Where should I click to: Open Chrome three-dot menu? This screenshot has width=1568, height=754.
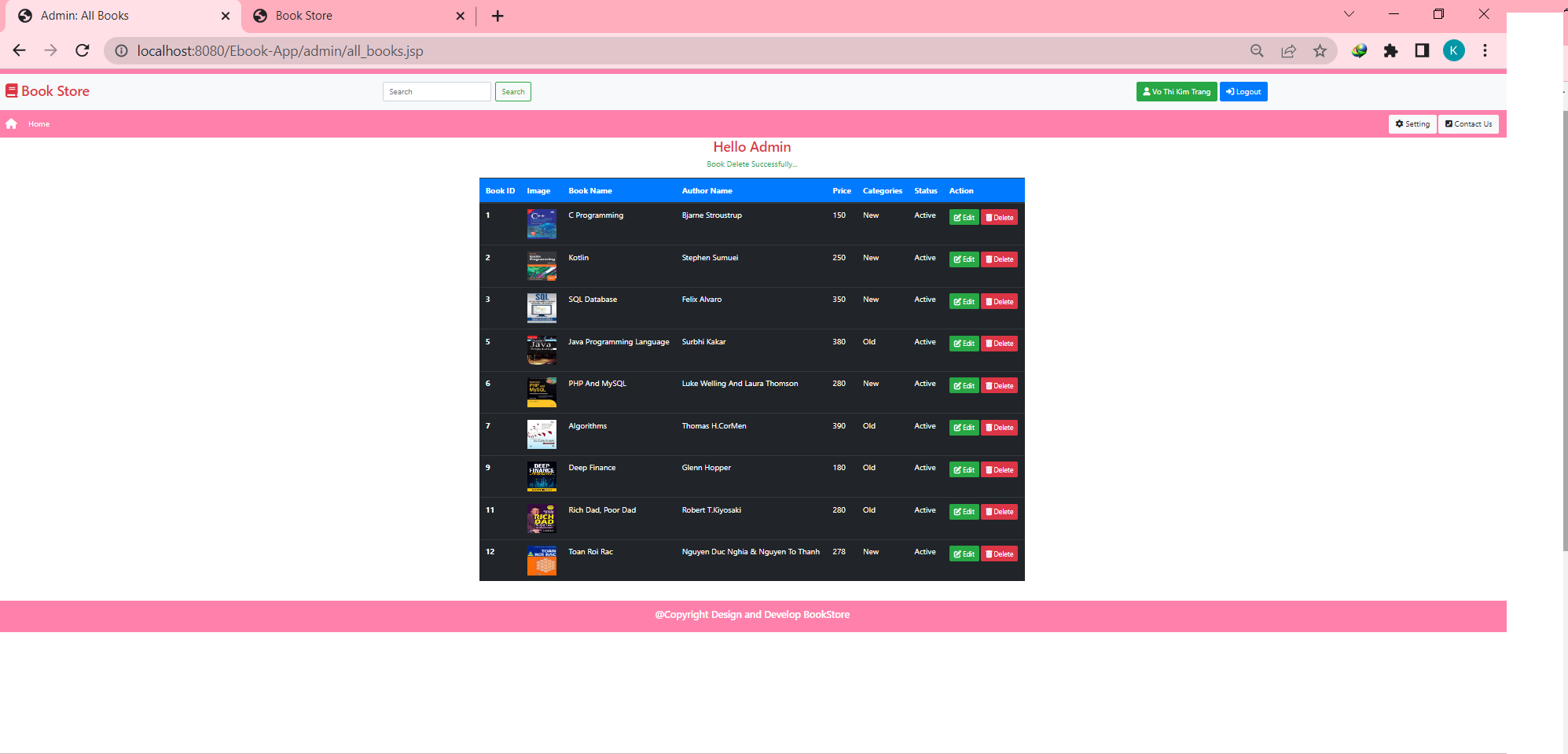coord(1485,50)
